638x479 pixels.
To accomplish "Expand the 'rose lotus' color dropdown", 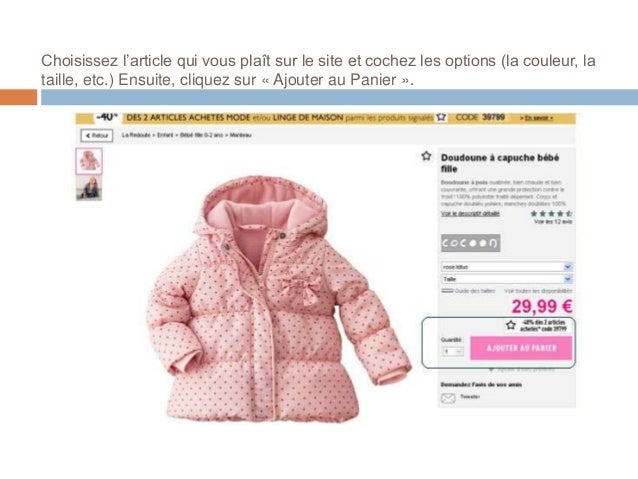I will click(x=507, y=267).
